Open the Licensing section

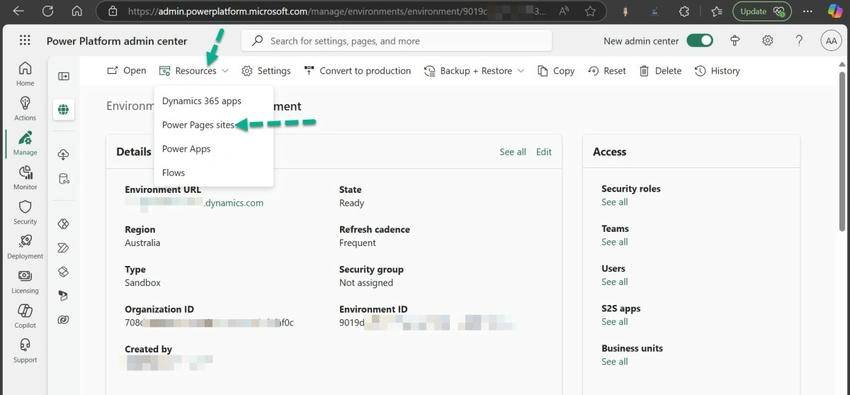(x=25, y=282)
